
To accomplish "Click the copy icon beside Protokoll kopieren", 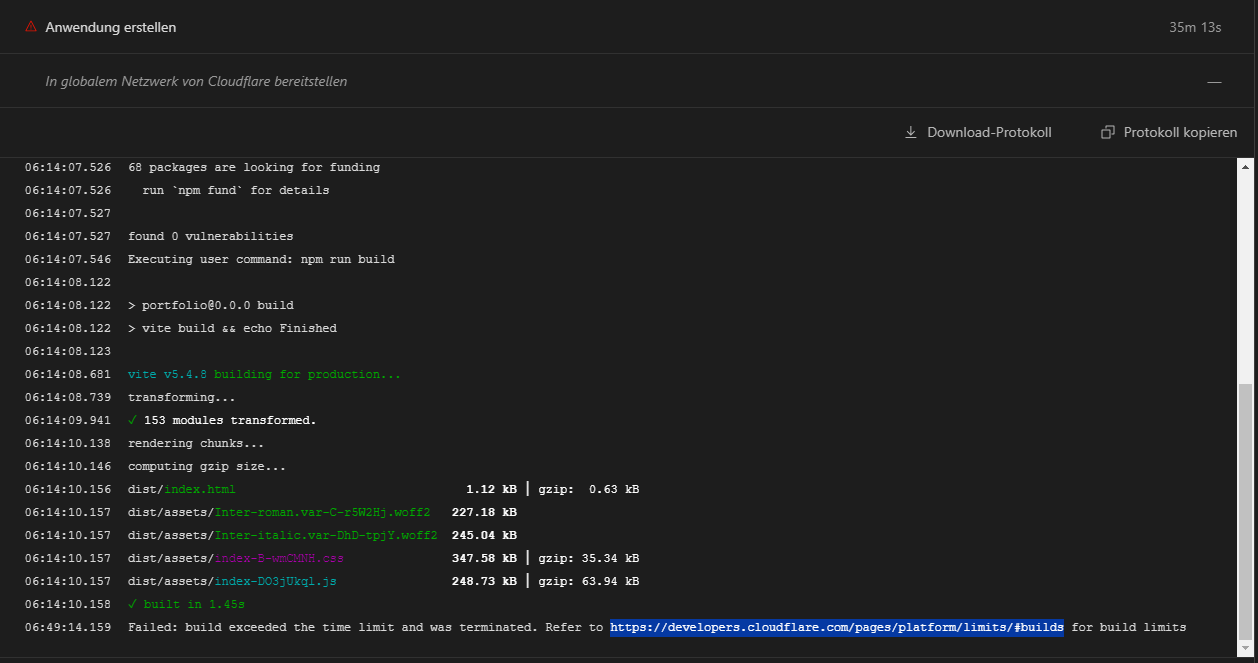I will 1107,131.
